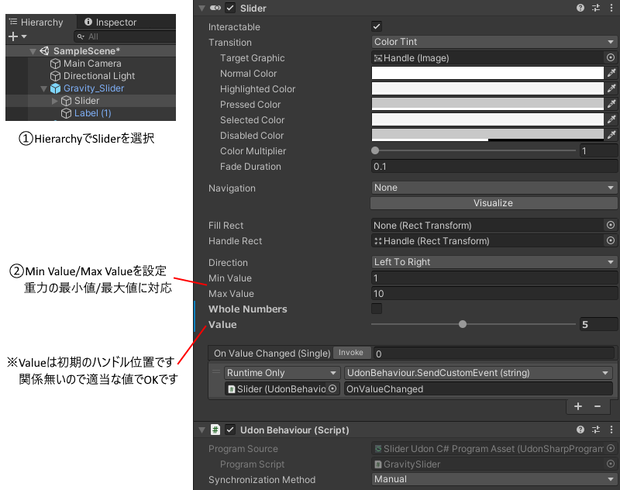This screenshot has width=620, height=490.
Task: Click the Value slider handle
Action: [463, 324]
